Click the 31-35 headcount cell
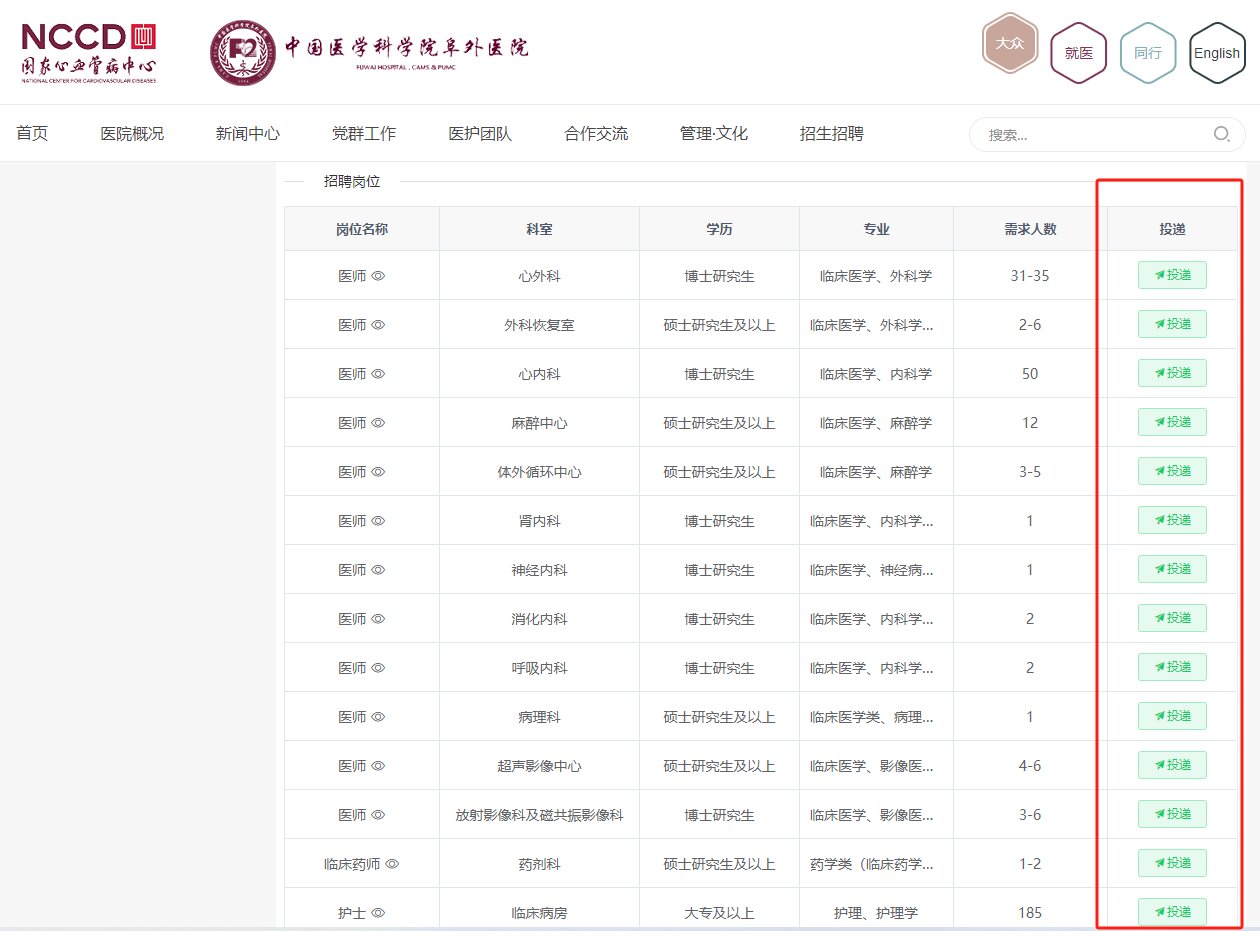The image size is (1260, 931). pos(1030,276)
